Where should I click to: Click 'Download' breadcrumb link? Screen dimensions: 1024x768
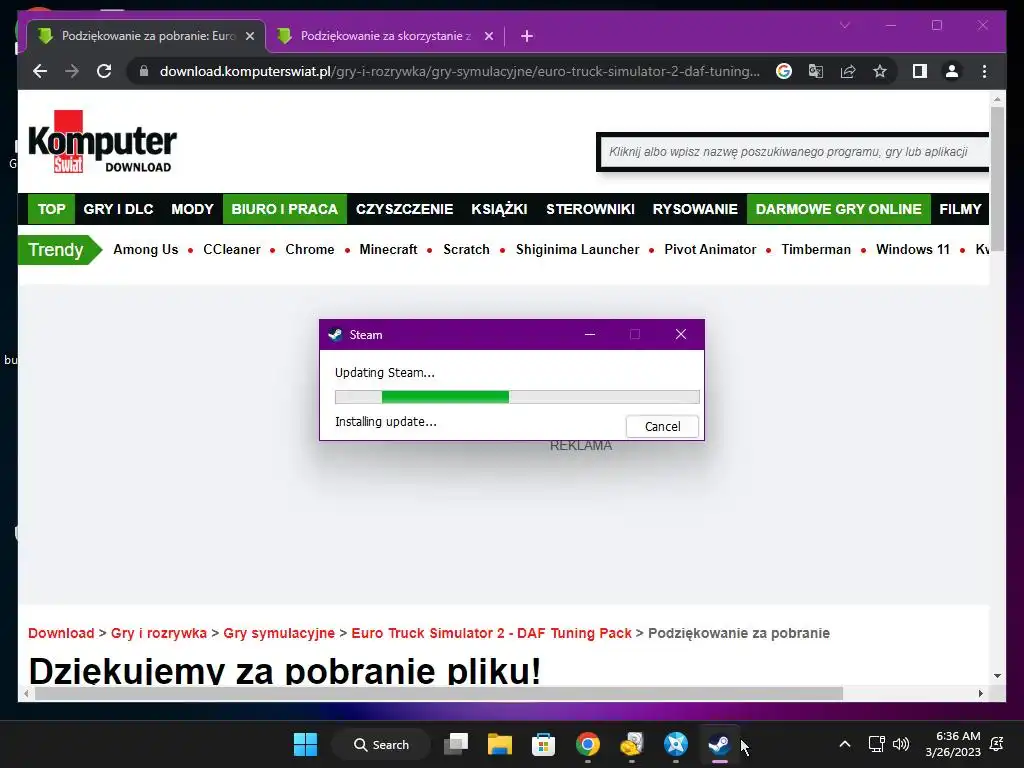pyautogui.click(x=61, y=633)
